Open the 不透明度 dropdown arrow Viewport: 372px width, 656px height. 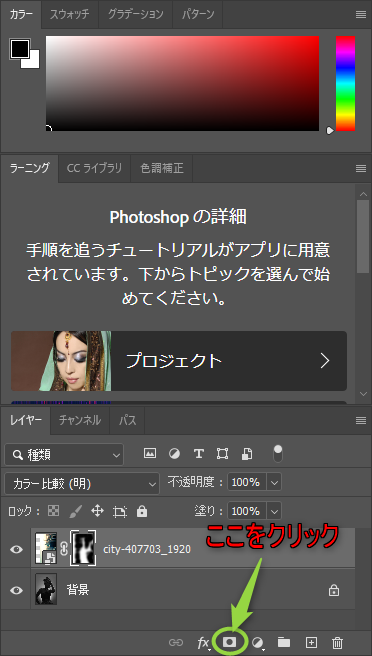tap(274, 482)
